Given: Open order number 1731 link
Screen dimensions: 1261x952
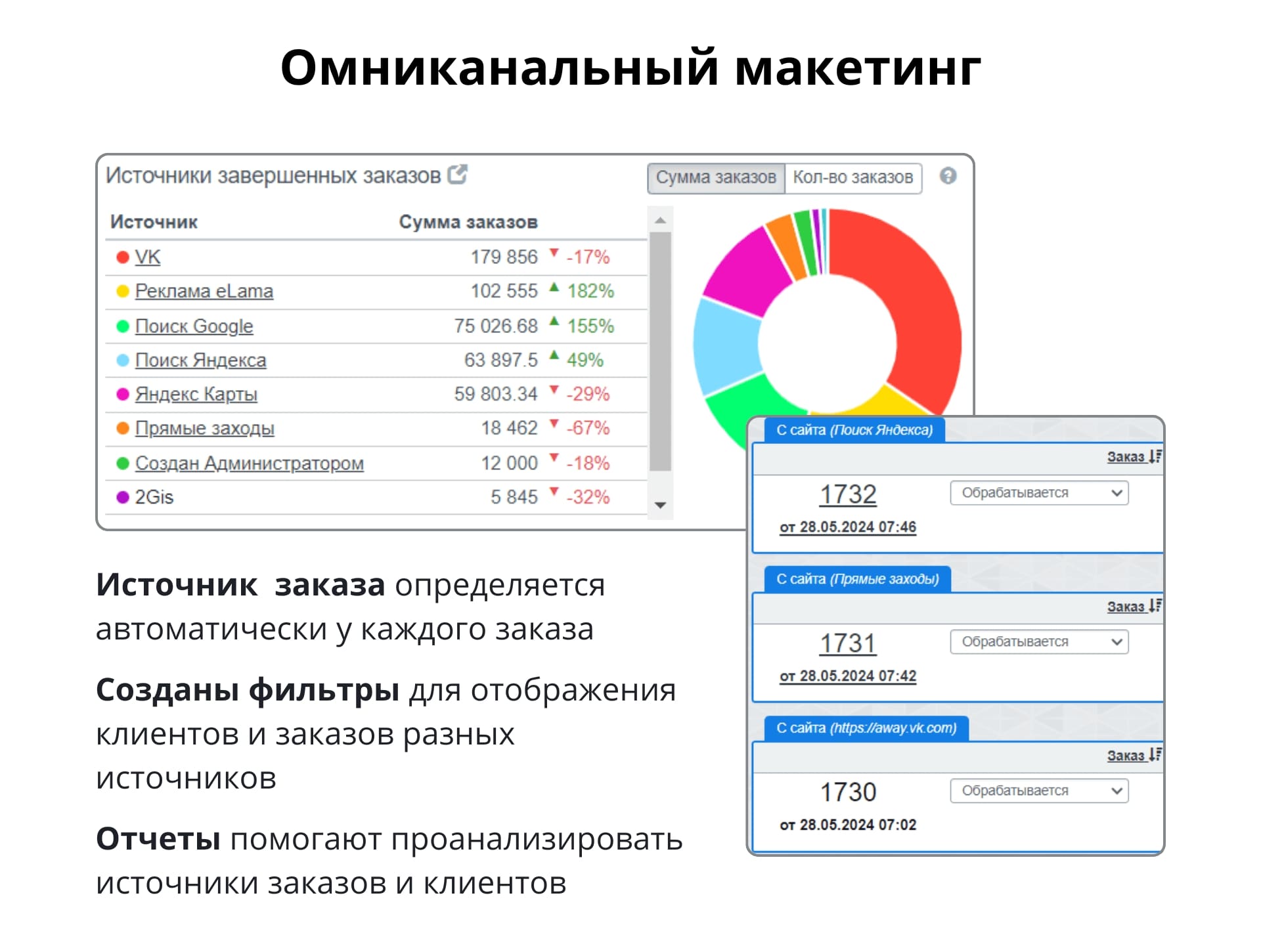Looking at the screenshot, I should tap(848, 643).
